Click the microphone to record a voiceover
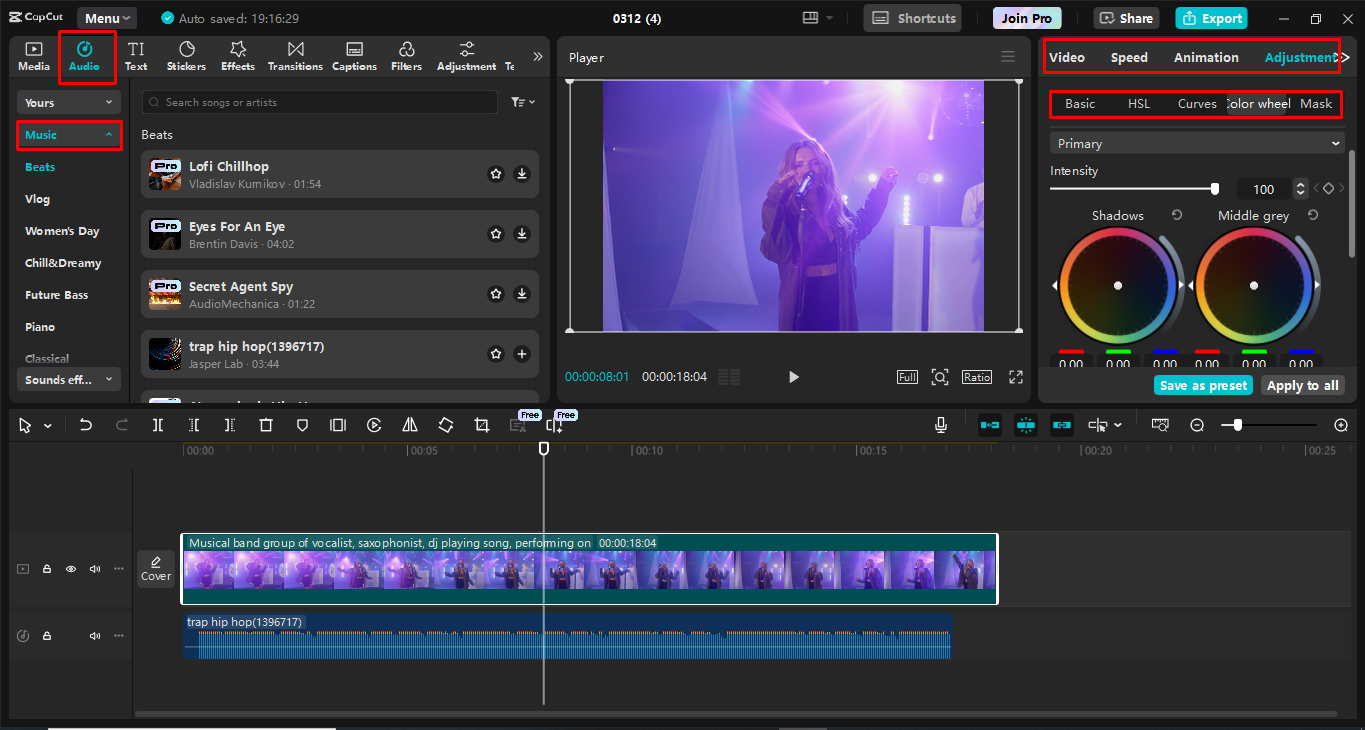The width and height of the screenshot is (1365, 730). tap(941, 425)
